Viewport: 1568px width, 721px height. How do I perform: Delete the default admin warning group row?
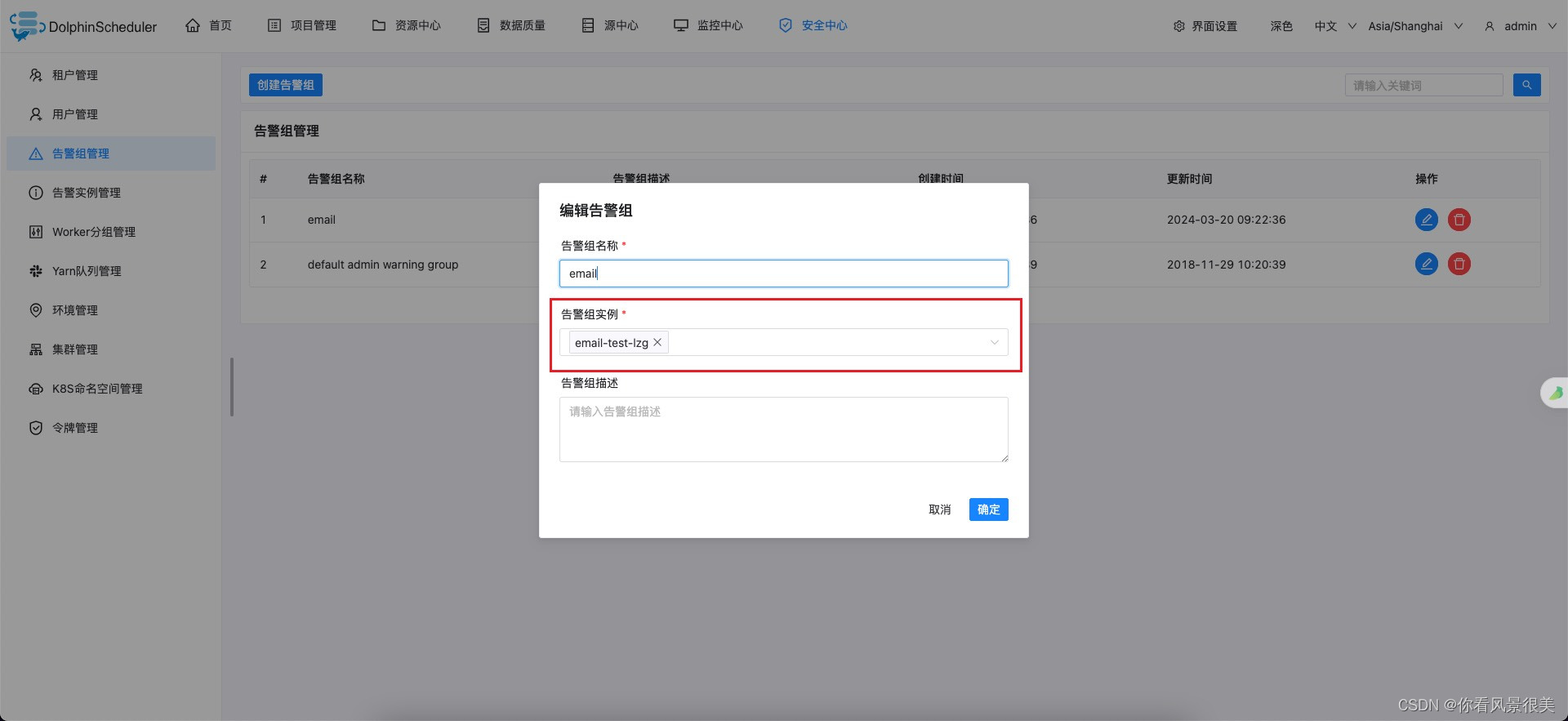pyautogui.click(x=1459, y=264)
